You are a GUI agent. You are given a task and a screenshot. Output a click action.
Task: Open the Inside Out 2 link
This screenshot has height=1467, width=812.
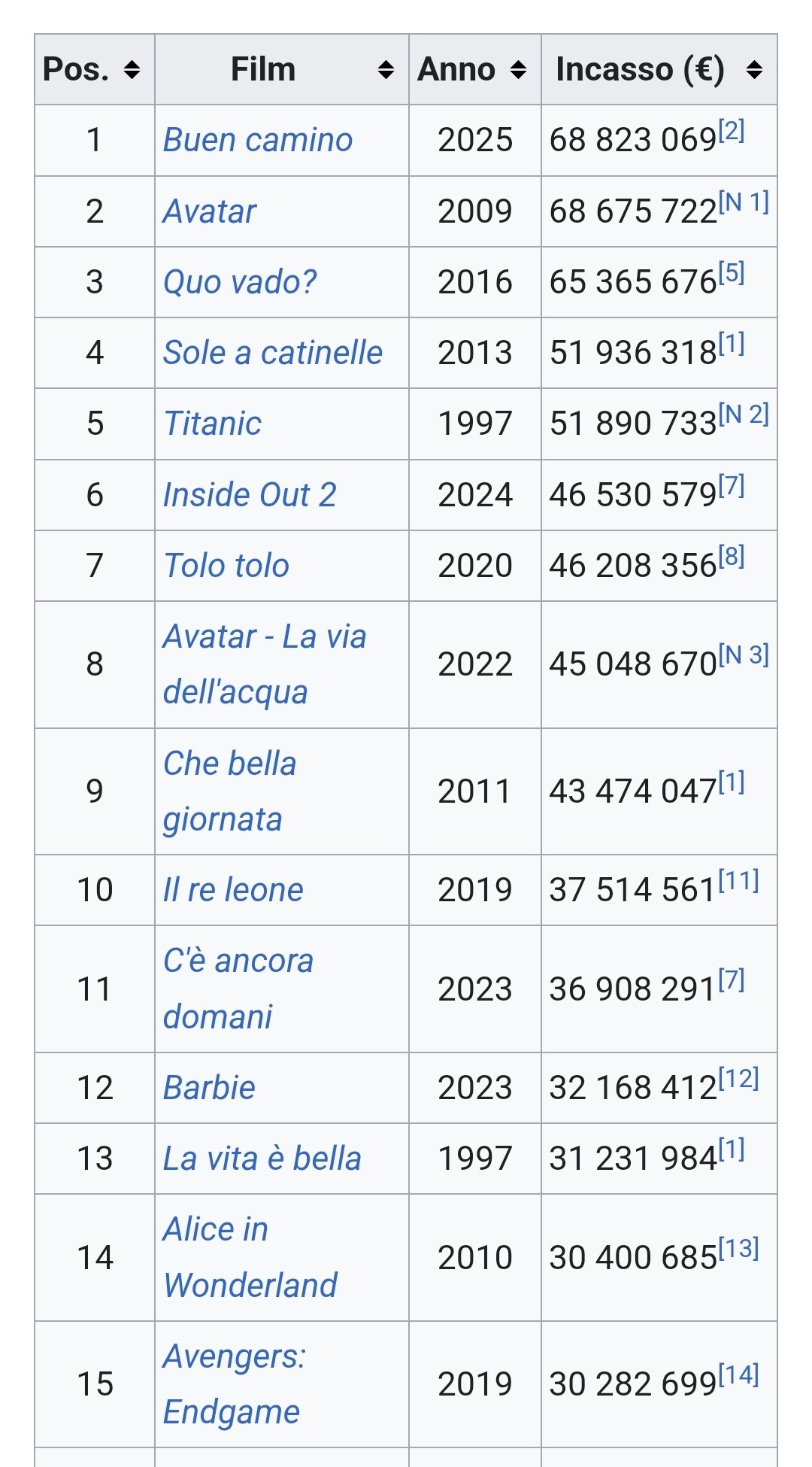[x=250, y=495]
